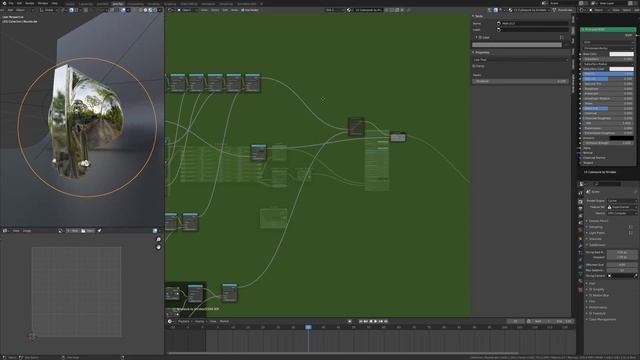Open the Window menu

coord(43,3)
